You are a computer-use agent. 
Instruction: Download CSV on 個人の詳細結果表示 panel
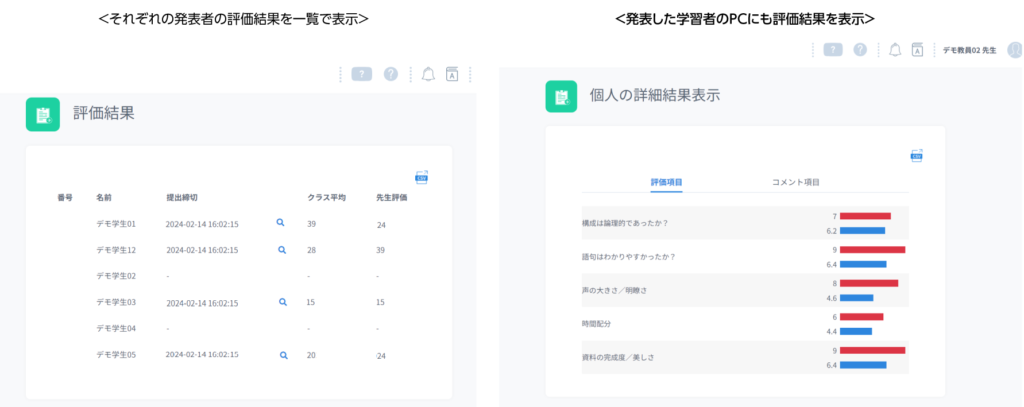click(x=916, y=155)
